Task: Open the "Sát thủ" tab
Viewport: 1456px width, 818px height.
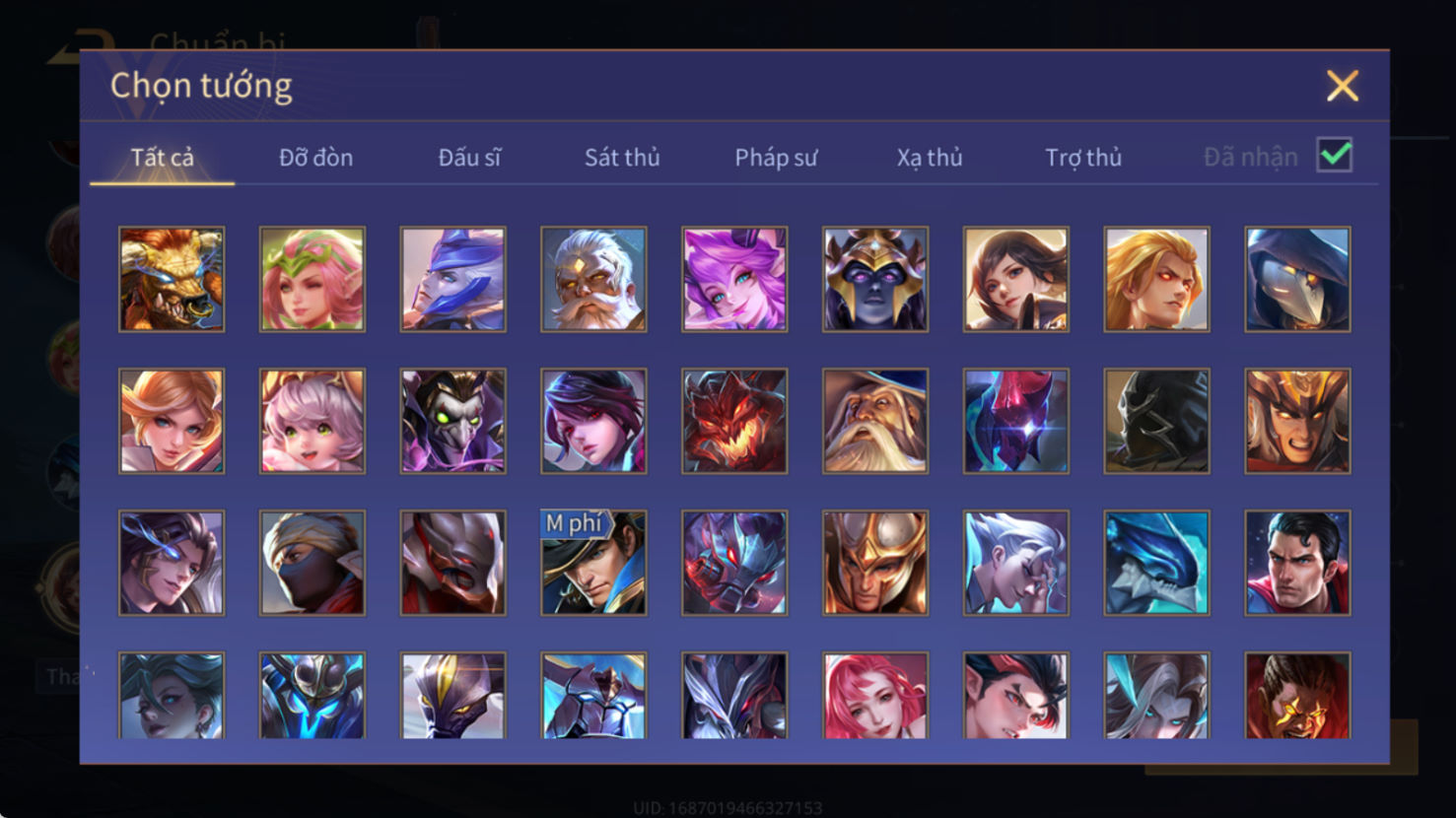Action: pyautogui.click(x=622, y=158)
